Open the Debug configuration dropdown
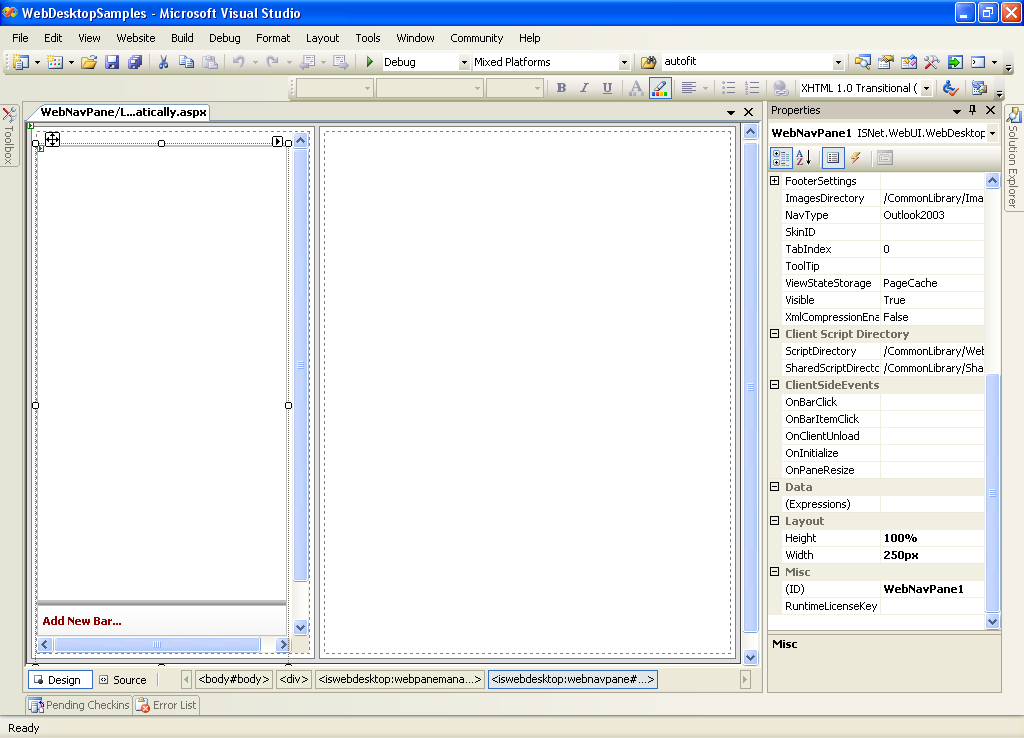Image resolution: width=1024 pixels, height=738 pixels. coord(464,62)
